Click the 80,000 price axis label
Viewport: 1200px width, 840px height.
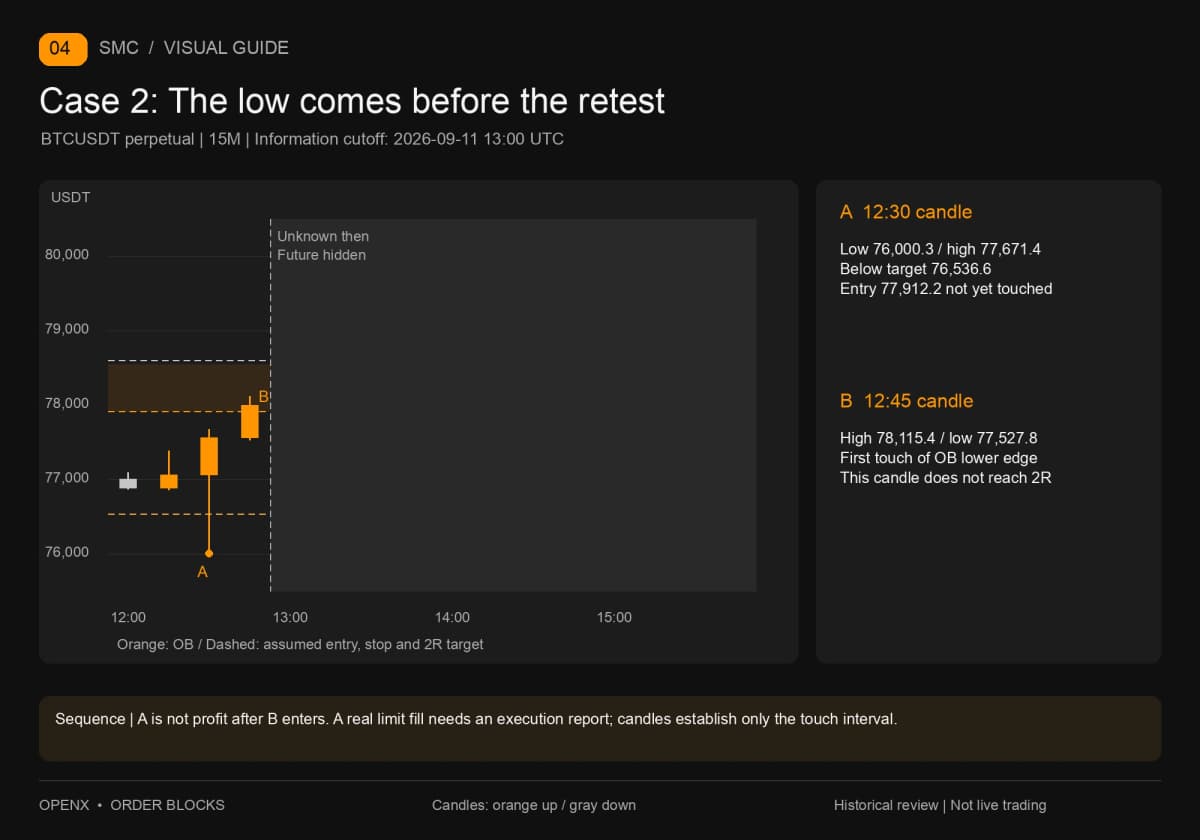point(67,255)
